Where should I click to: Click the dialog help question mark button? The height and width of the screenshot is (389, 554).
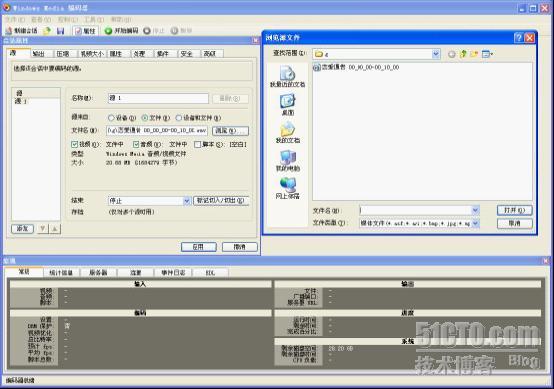518,37
